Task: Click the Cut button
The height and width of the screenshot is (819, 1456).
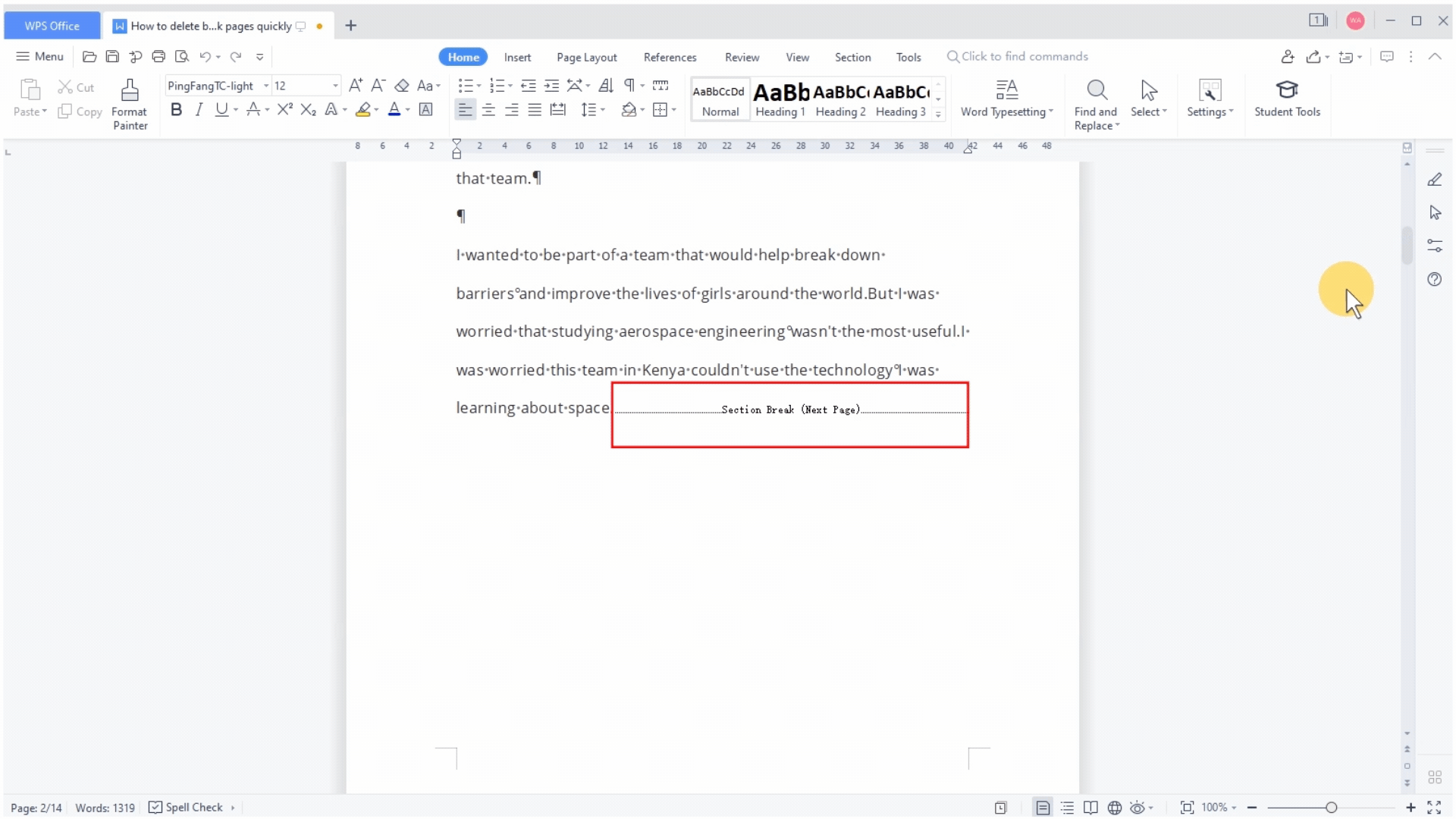Action: click(76, 87)
